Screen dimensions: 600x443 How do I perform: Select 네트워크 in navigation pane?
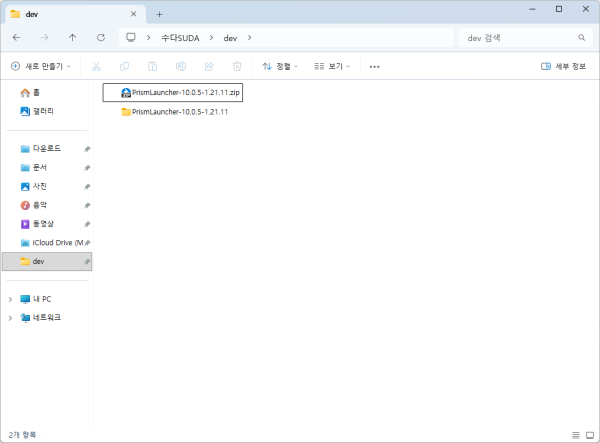[41, 318]
